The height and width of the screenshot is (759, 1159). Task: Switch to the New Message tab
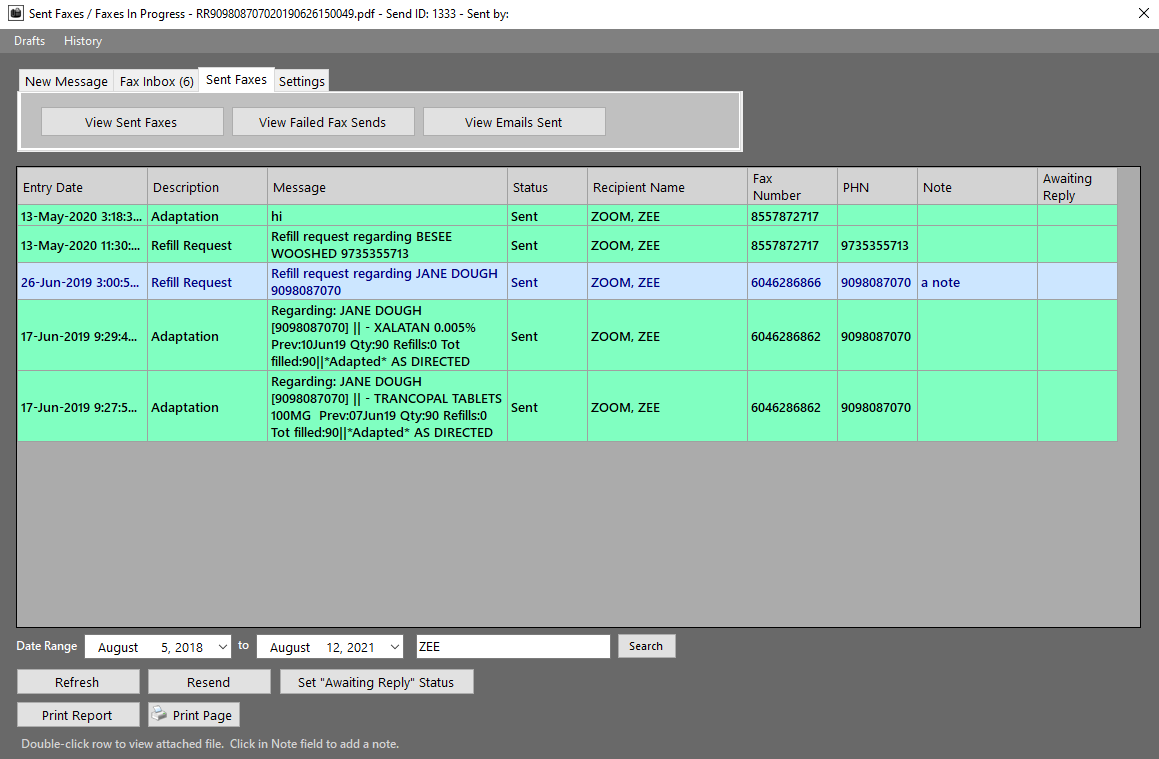[66, 81]
